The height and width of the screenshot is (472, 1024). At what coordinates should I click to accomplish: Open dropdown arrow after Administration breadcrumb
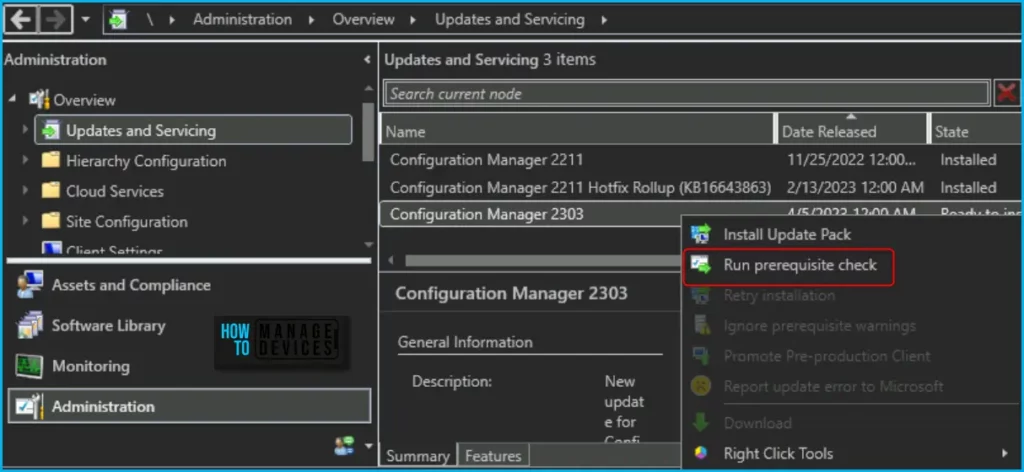coord(312,20)
